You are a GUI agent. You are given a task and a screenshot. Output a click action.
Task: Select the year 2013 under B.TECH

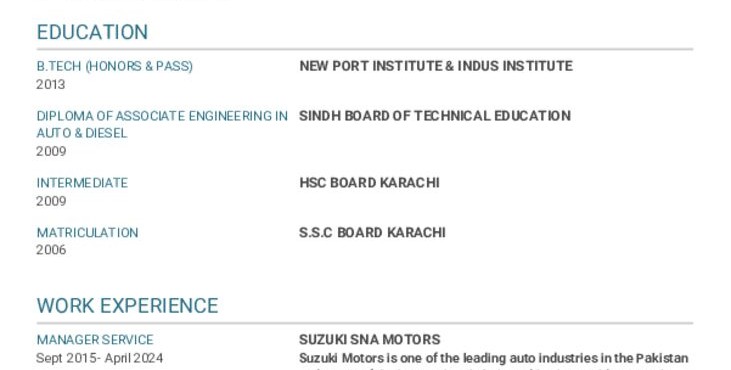pyautogui.click(x=51, y=84)
